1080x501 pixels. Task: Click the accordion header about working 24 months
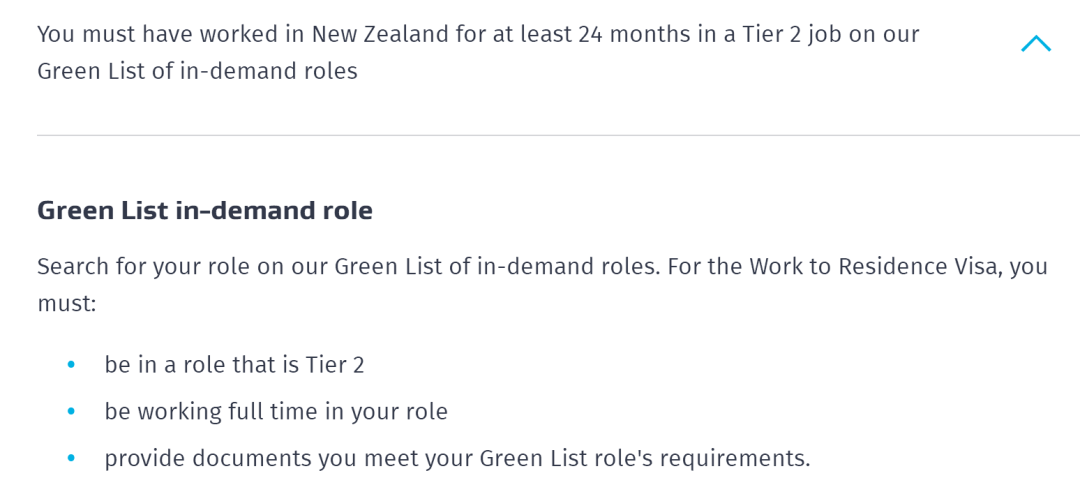478,52
